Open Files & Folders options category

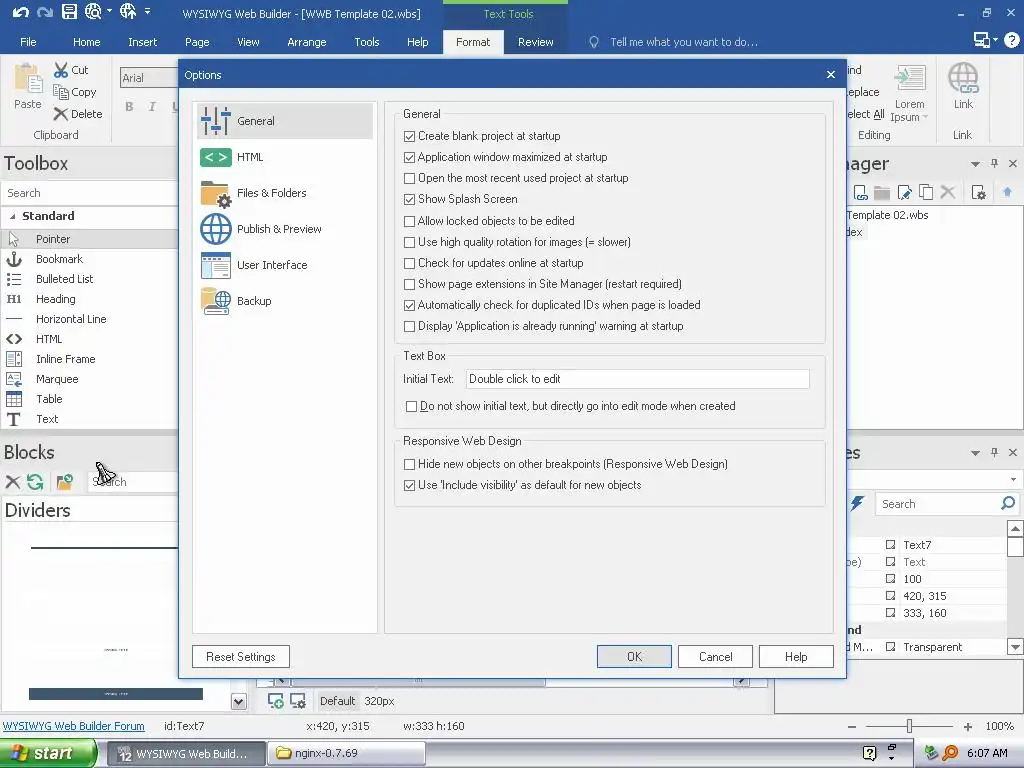(285, 193)
